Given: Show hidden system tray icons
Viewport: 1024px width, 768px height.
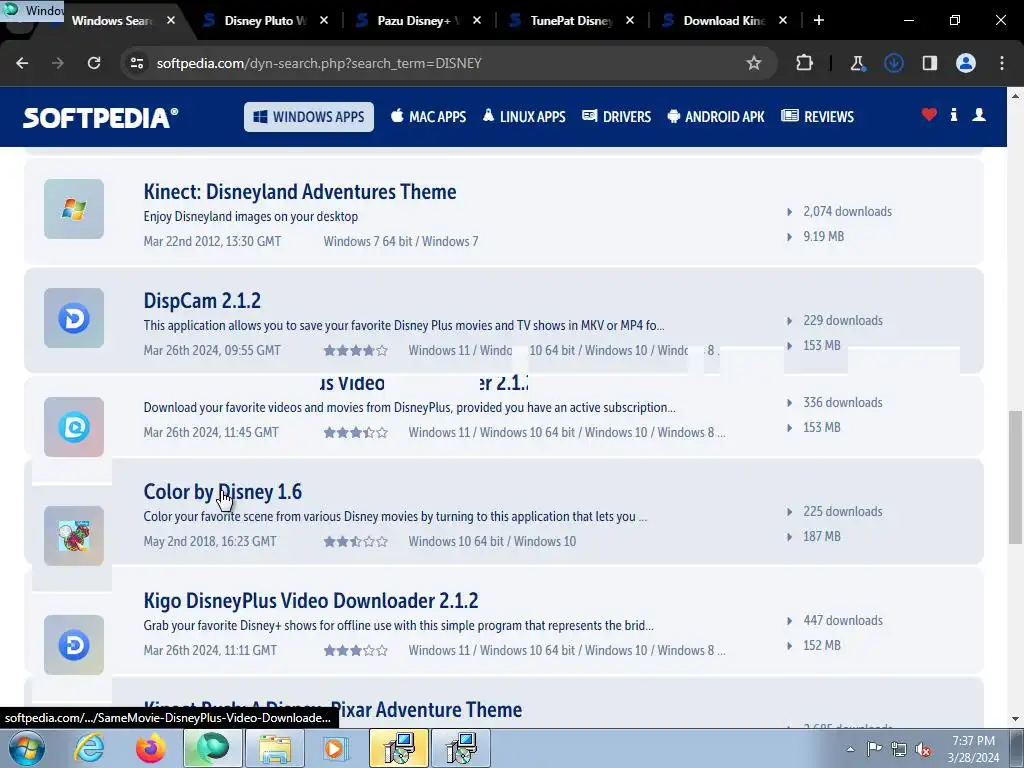Looking at the screenshot, I should tap(850, 749).
